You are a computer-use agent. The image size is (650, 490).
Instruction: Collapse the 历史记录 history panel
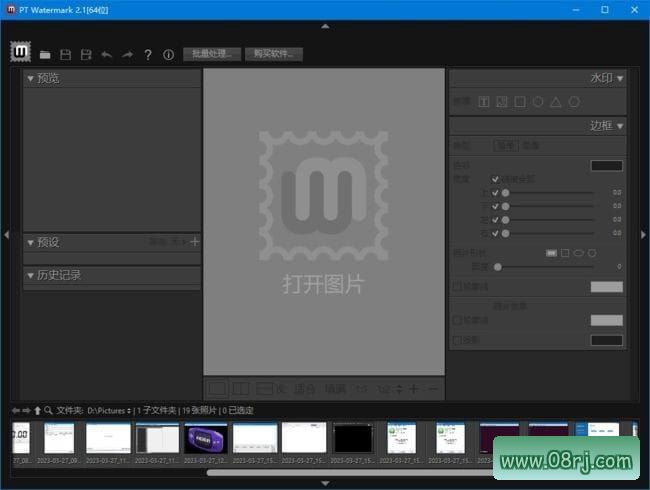(x=30, y=275)
